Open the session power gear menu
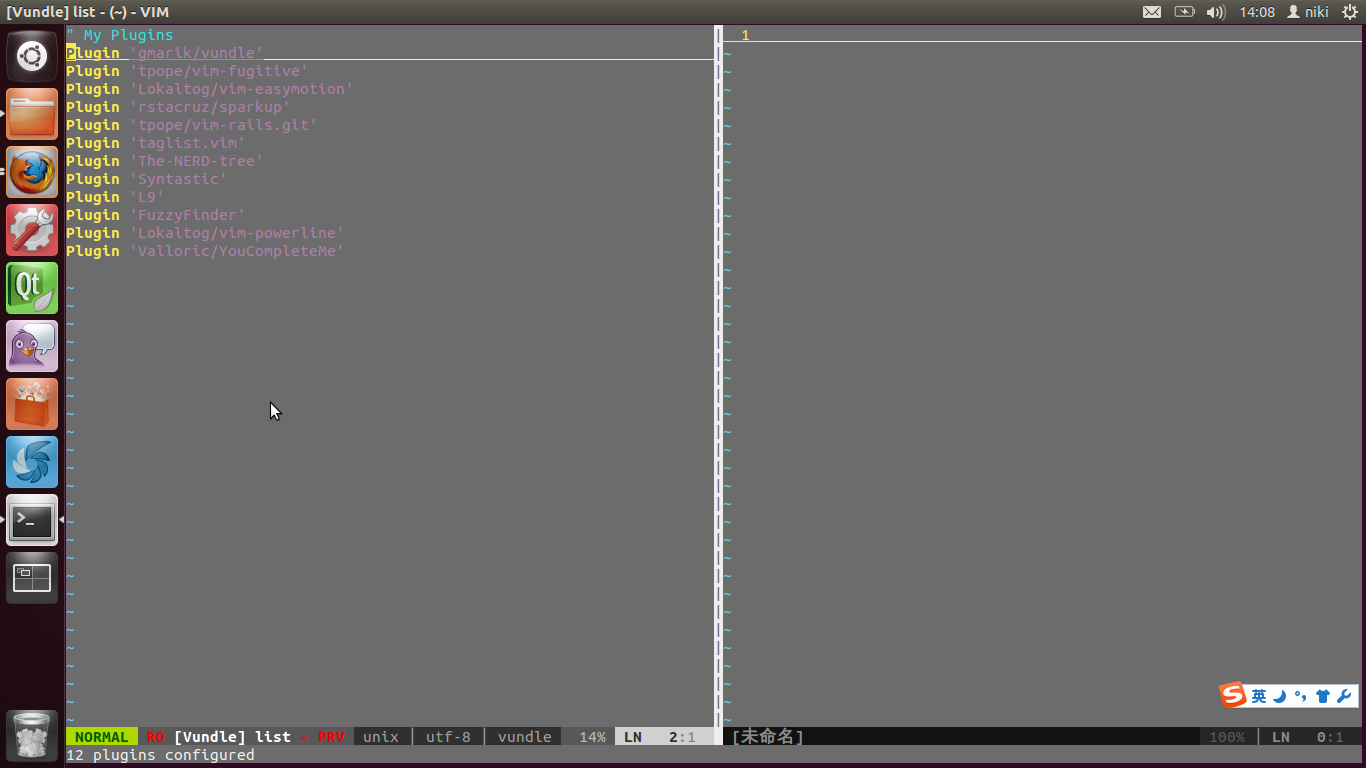Screen dimensions: 1366x768 (1350, 12)
